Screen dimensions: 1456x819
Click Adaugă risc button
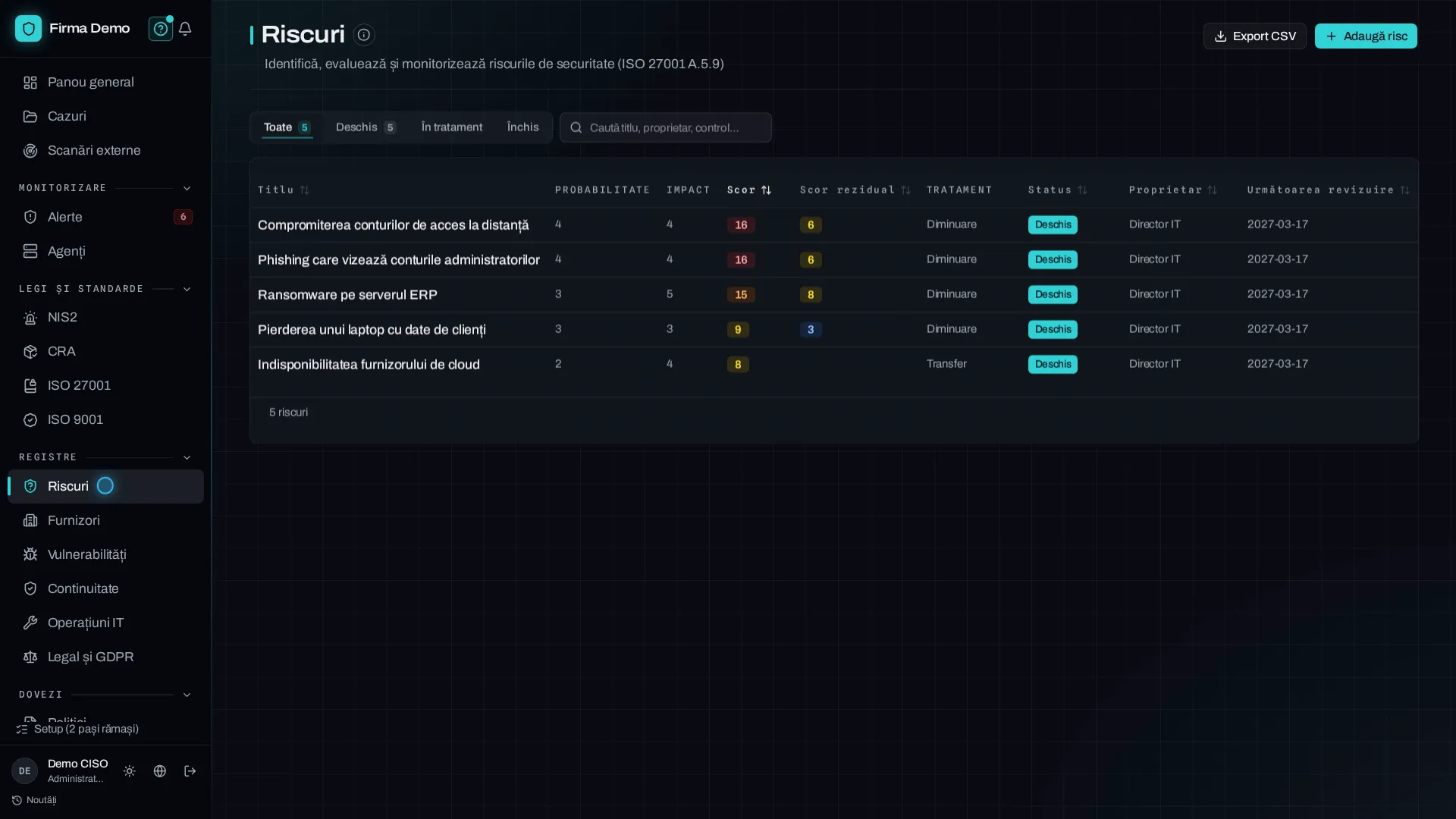1366,36
